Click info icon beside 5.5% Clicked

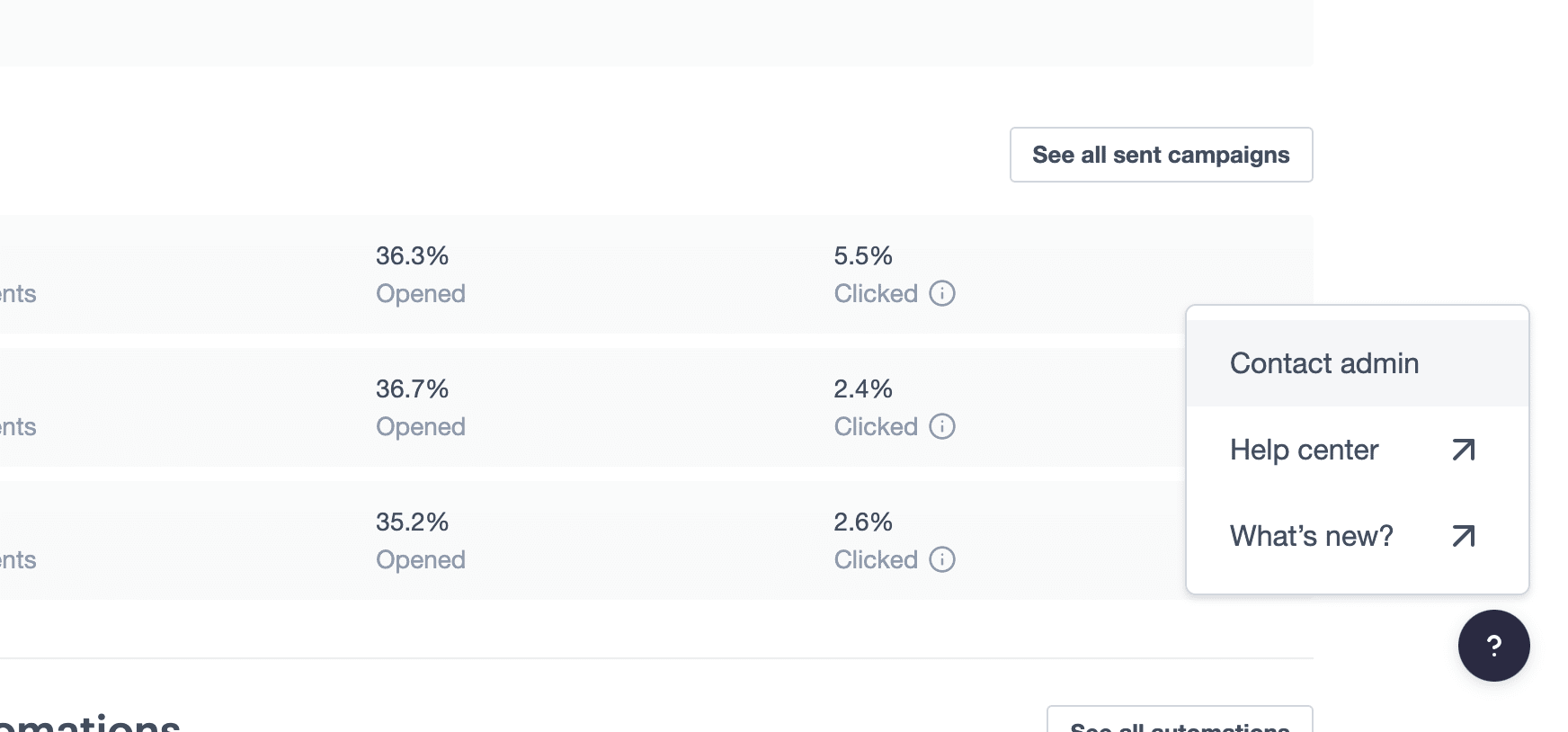click(941, 293)
